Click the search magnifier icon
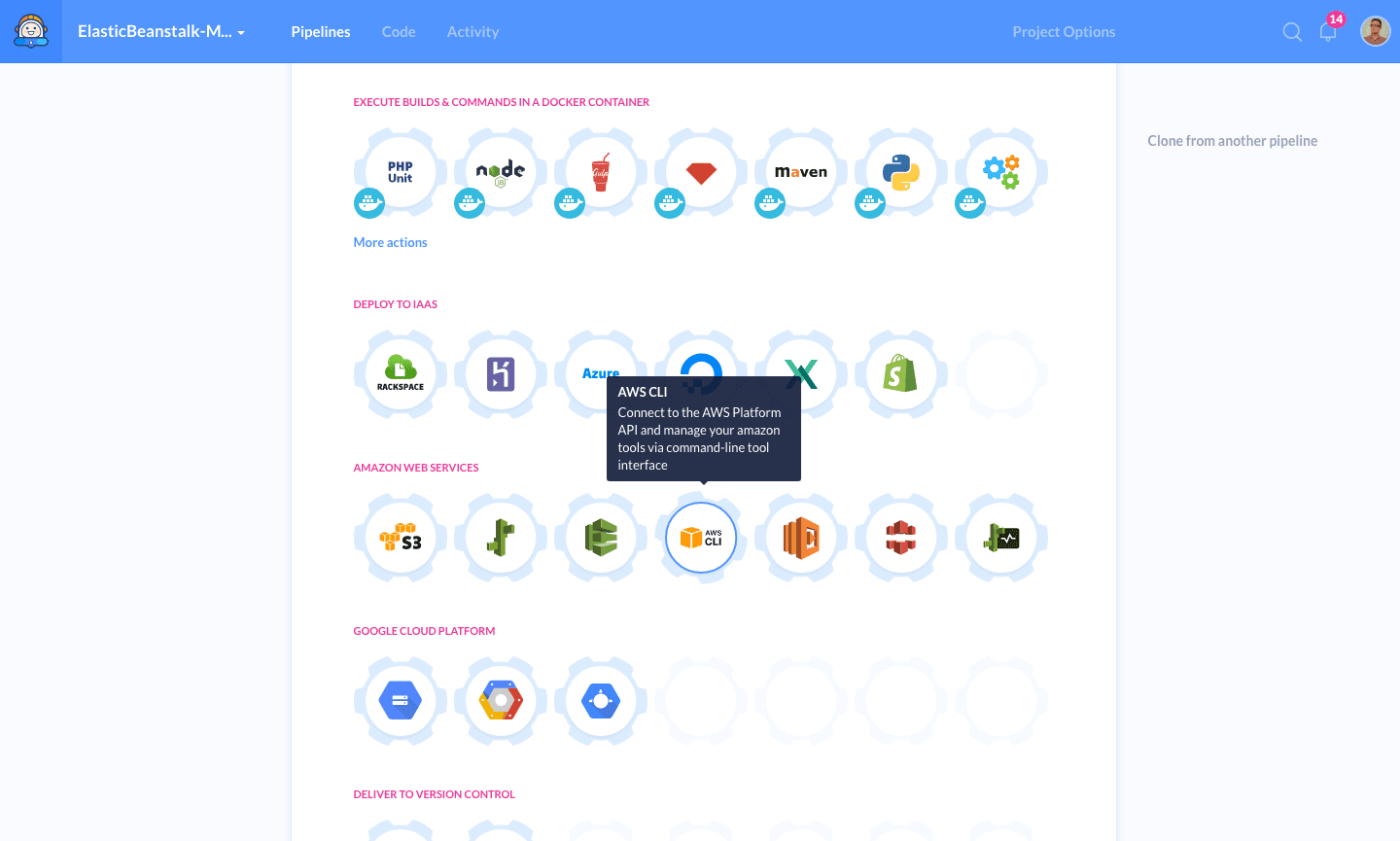Viewport: 1400px width, 841px height. 1292,32
